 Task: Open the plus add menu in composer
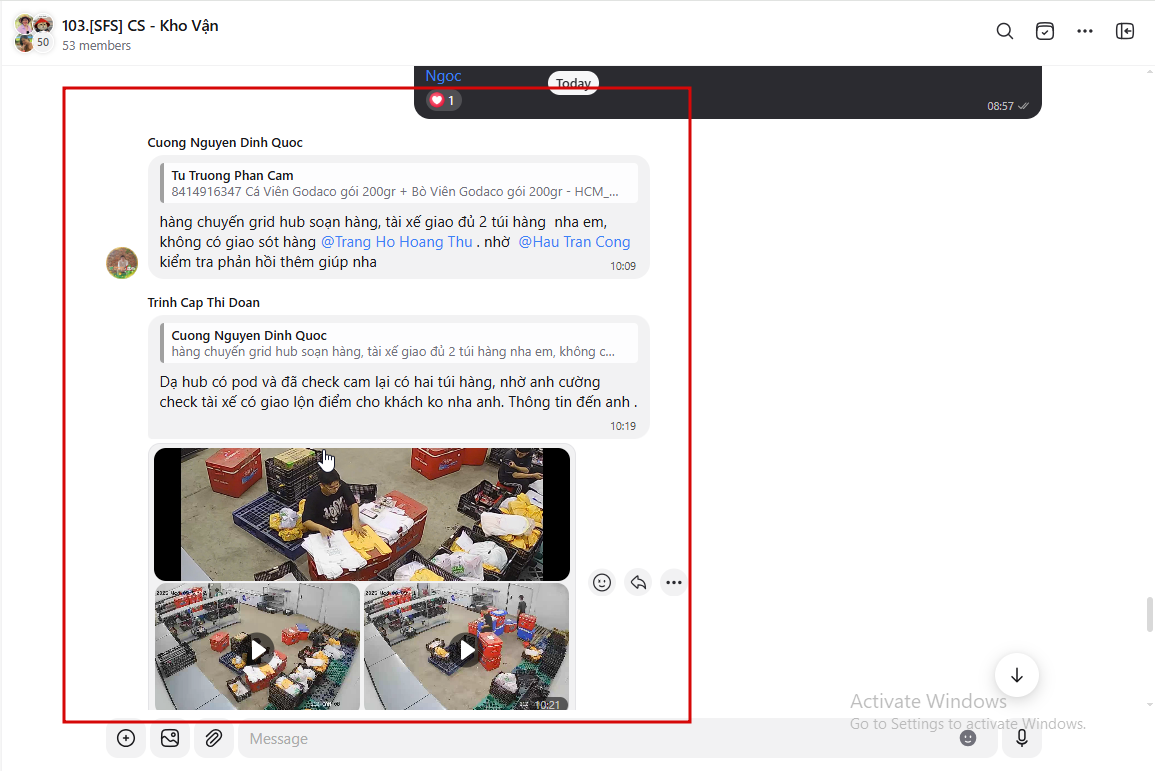(126, 738)
